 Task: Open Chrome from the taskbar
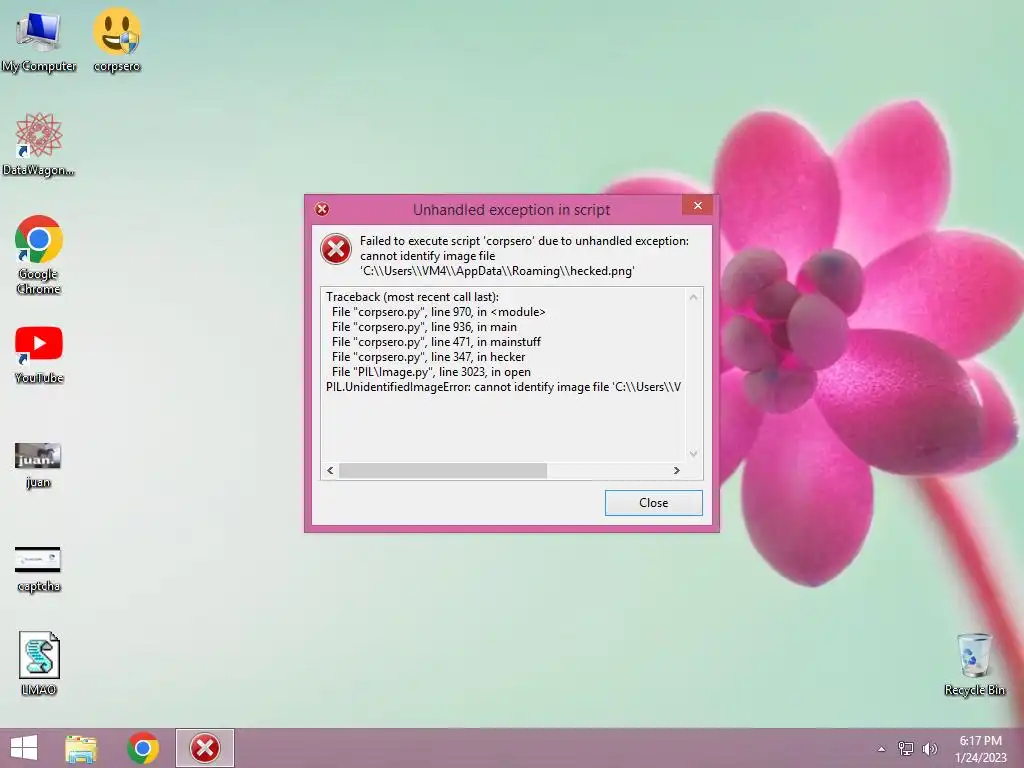click(143, 748)
